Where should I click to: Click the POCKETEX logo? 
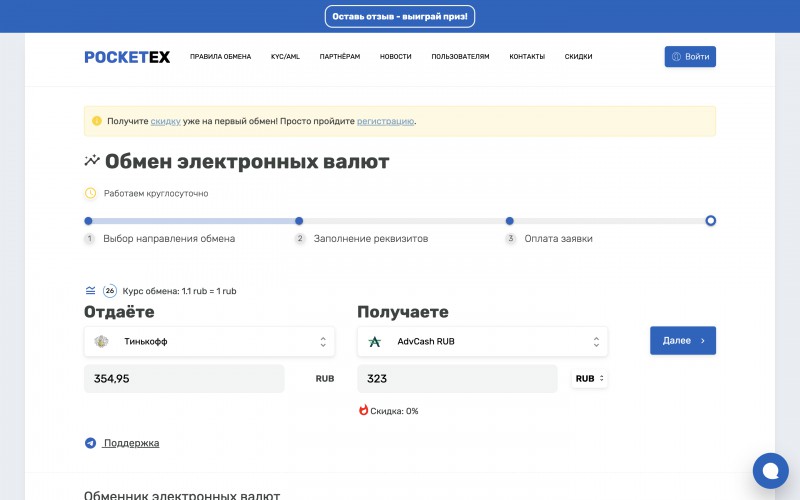(127, 57)
